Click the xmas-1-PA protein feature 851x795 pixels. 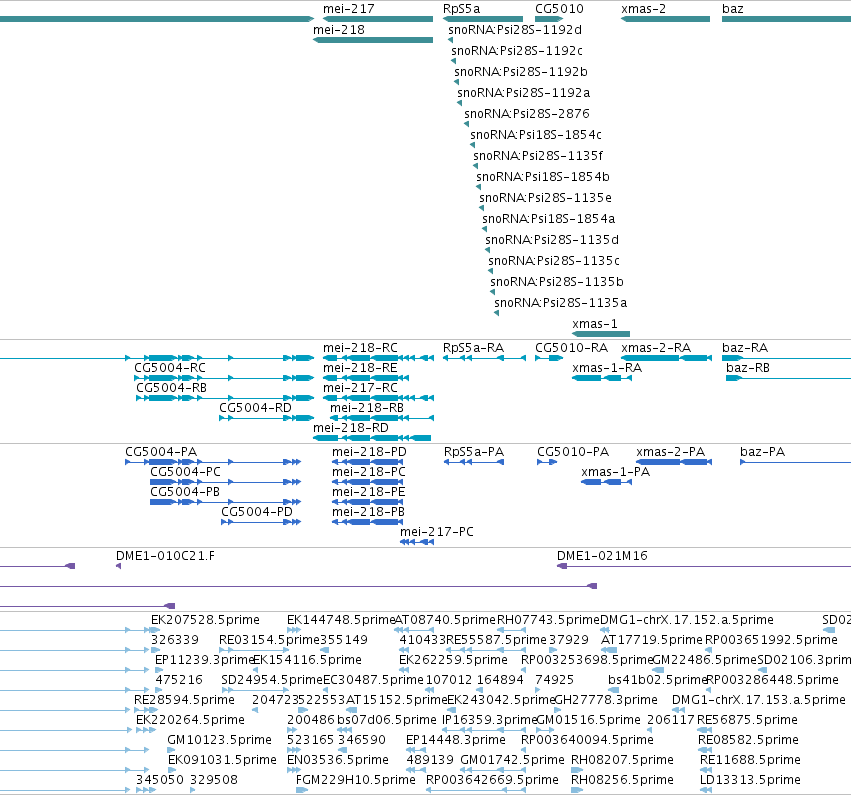pos(606,482)
